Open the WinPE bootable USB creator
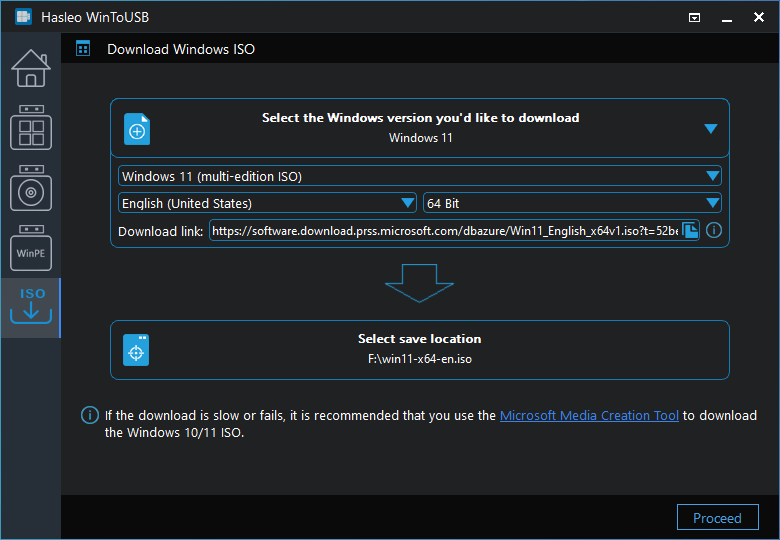 point(31,248)
